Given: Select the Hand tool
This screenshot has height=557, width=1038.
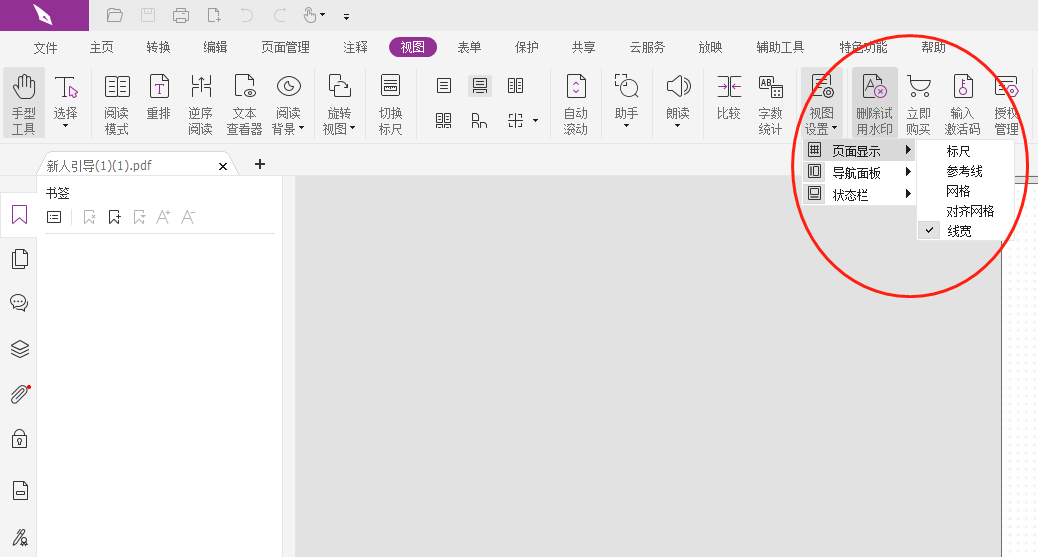Looking at the screenshot, I should pos(23,102).
